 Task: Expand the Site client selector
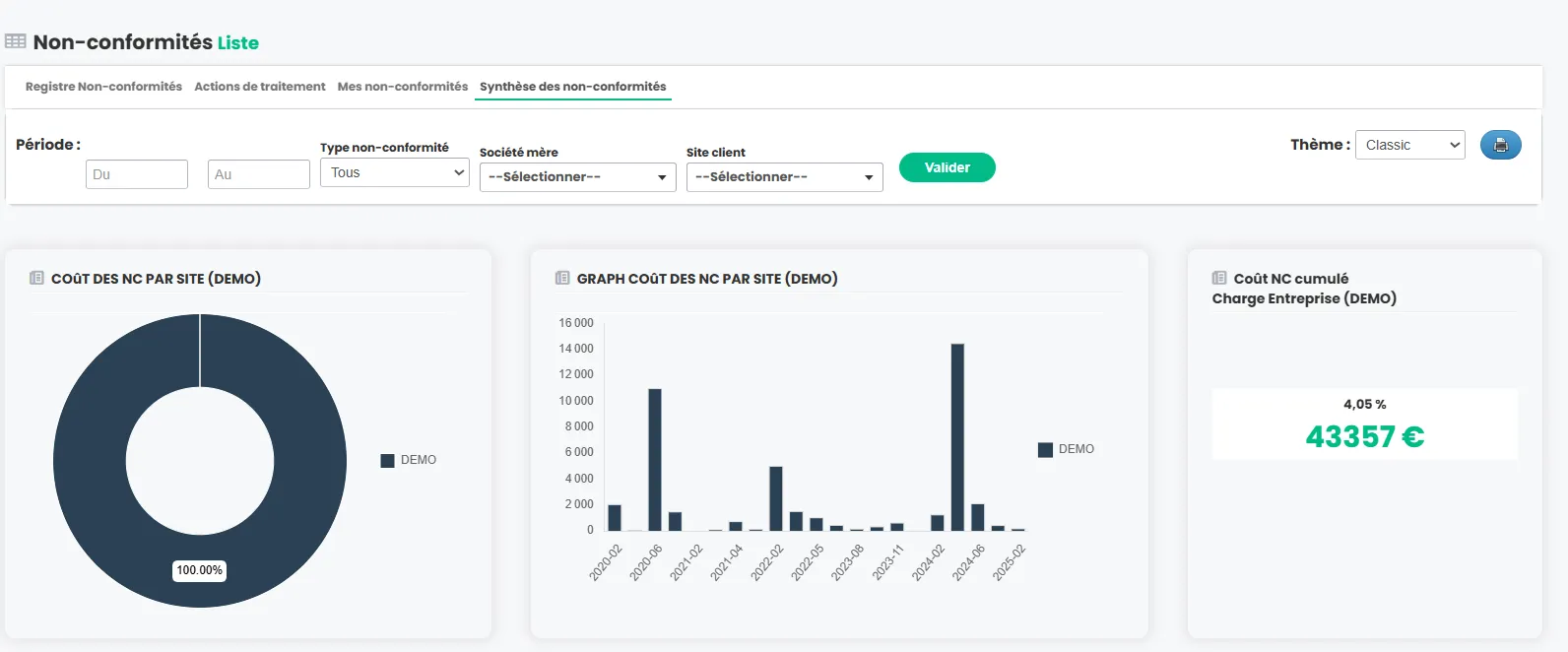(785, 177)
